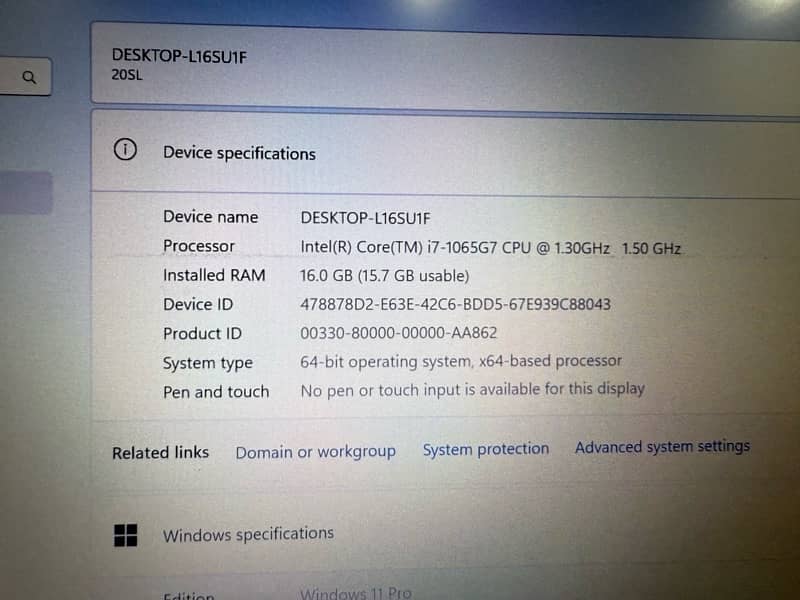Expand the Windows specifications section header
800x600 pixels.
[445, 535]
